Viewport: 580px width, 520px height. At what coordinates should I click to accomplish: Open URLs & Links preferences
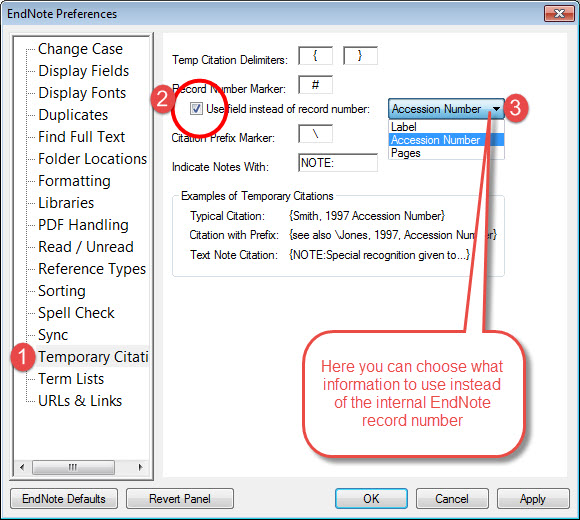tap(80, 401)
